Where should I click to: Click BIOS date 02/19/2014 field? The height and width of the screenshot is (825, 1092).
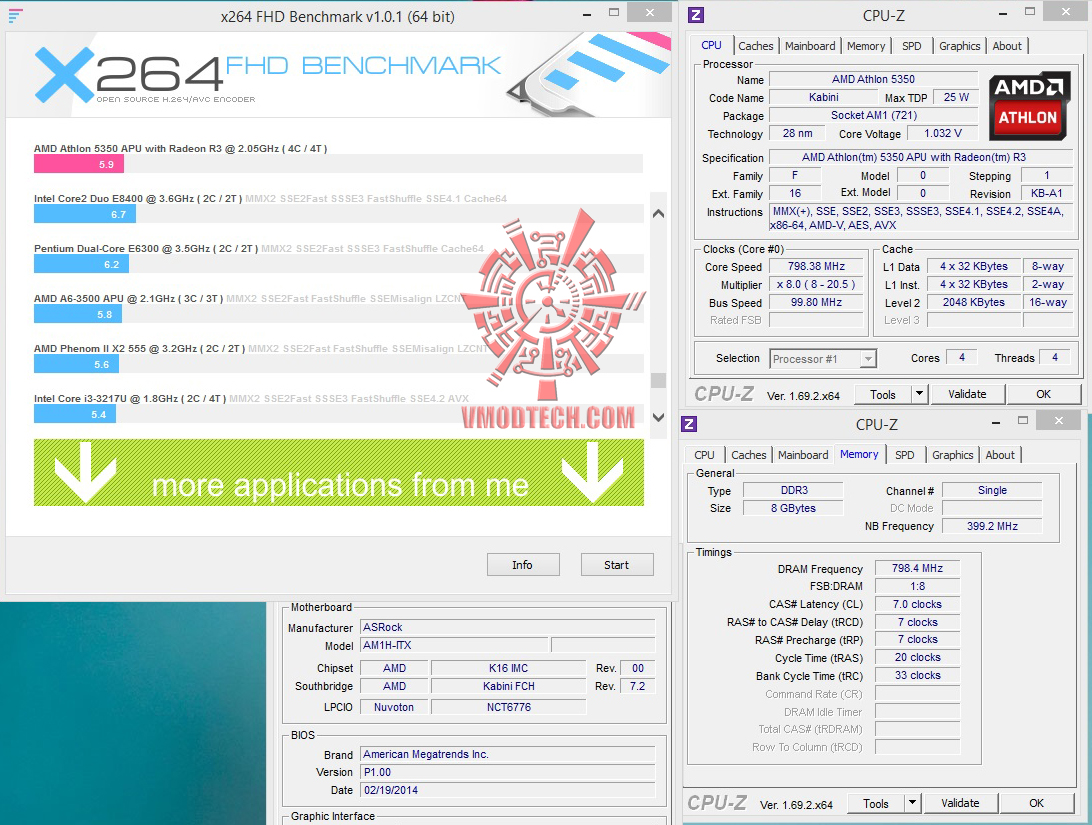[x=508, y=790]
